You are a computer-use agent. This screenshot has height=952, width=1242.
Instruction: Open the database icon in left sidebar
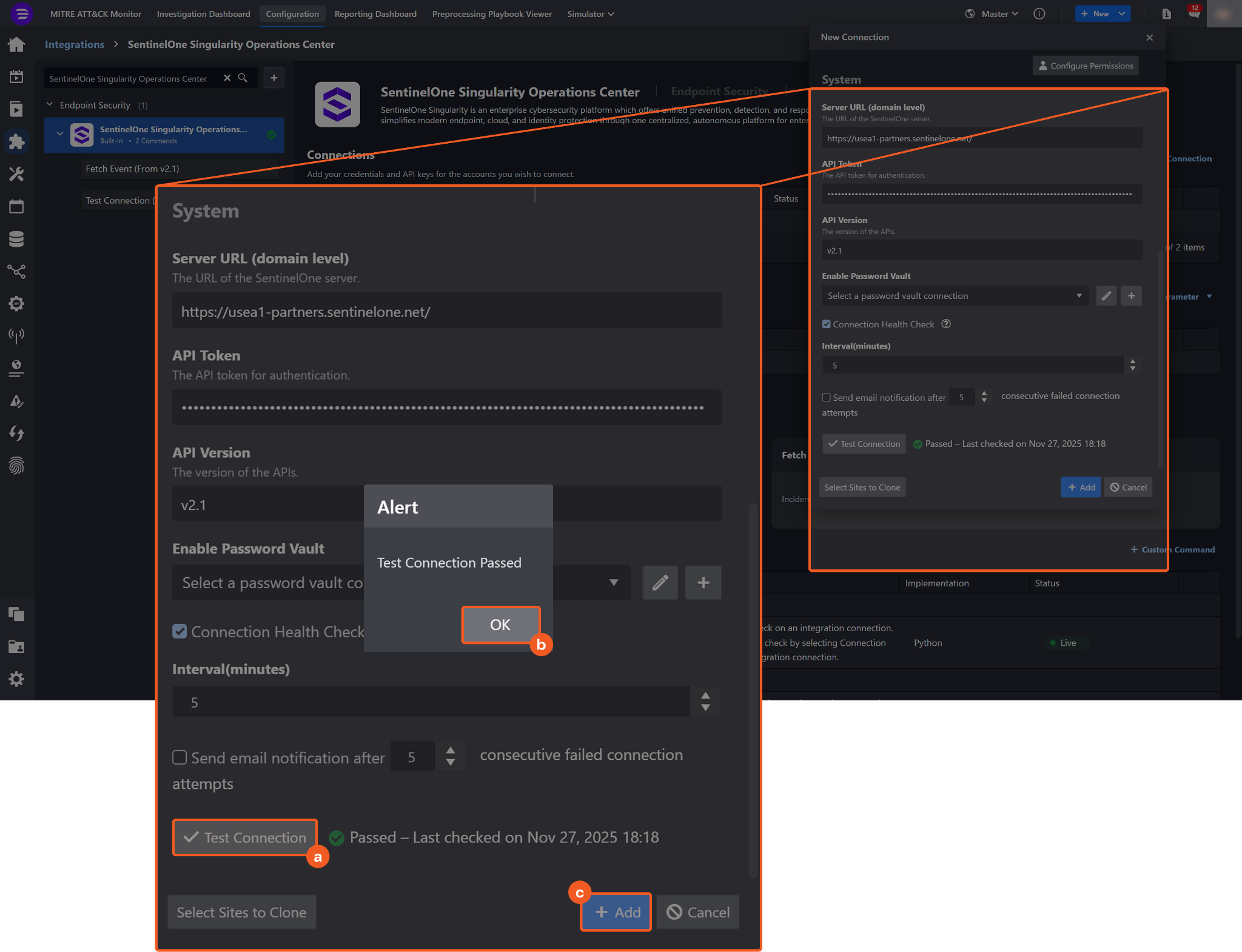16,239
